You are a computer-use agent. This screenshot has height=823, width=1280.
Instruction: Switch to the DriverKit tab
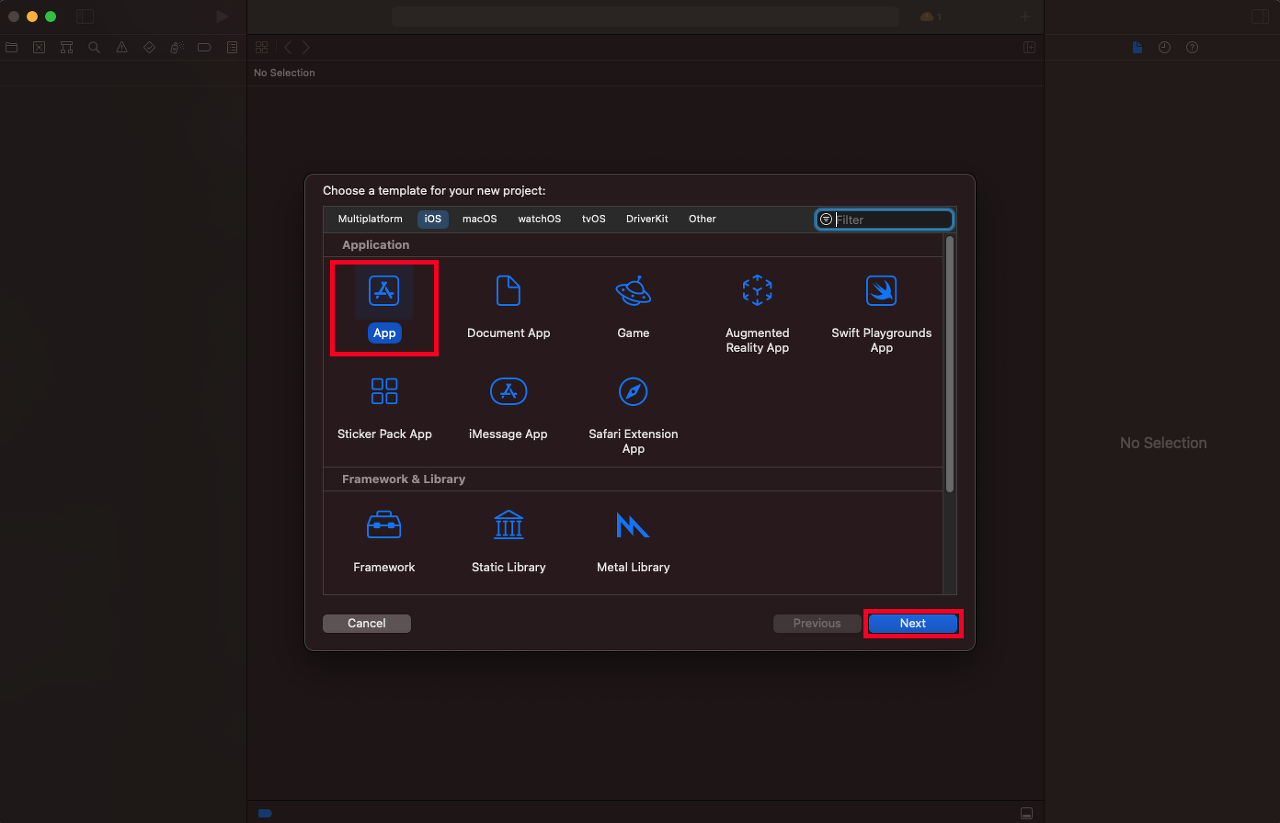pyautogui.click(x=647, y=219)
